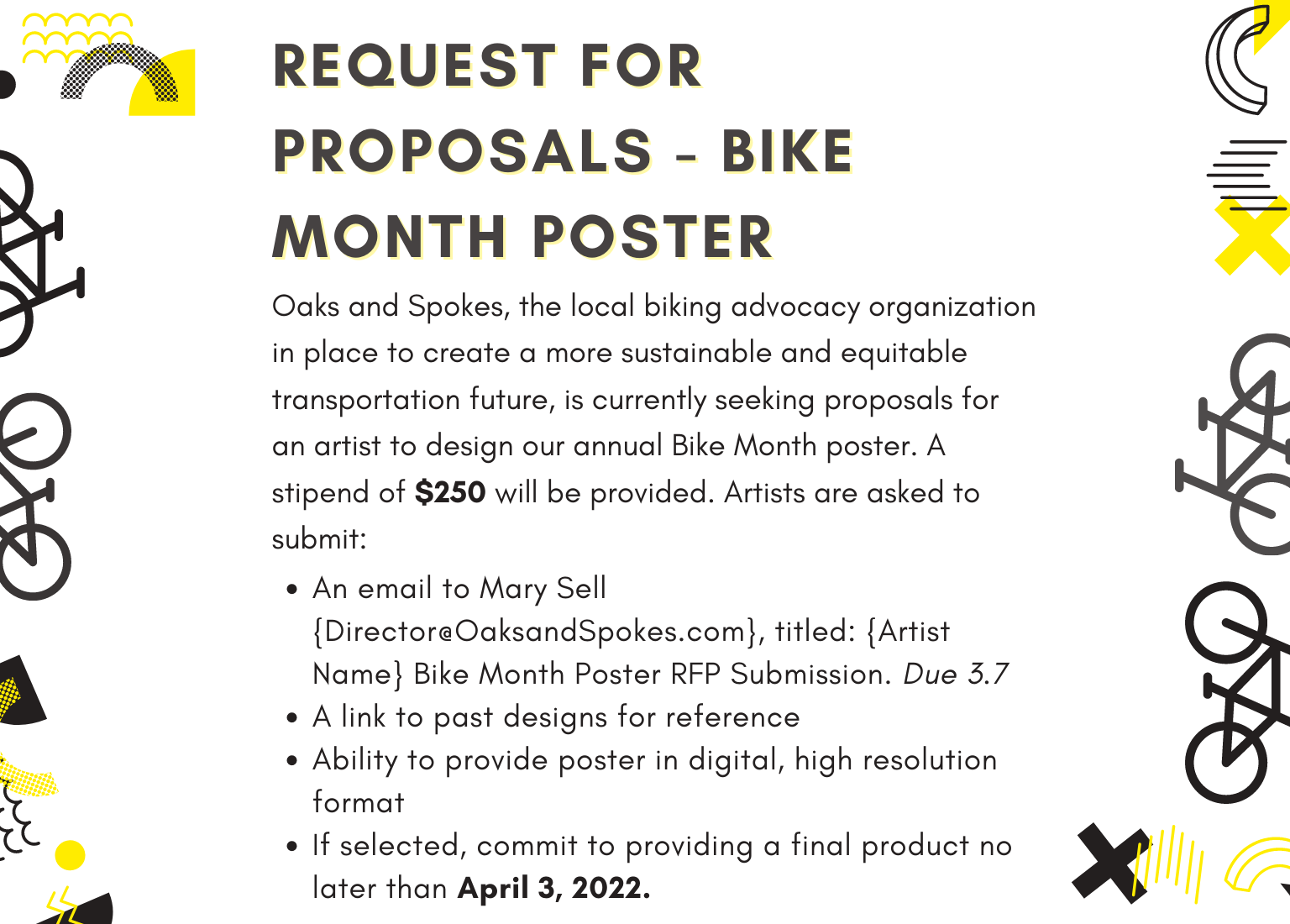Click the solid yellow circle
The height and width of the screenshot is (924, 1290).
[x=70, y=855]
